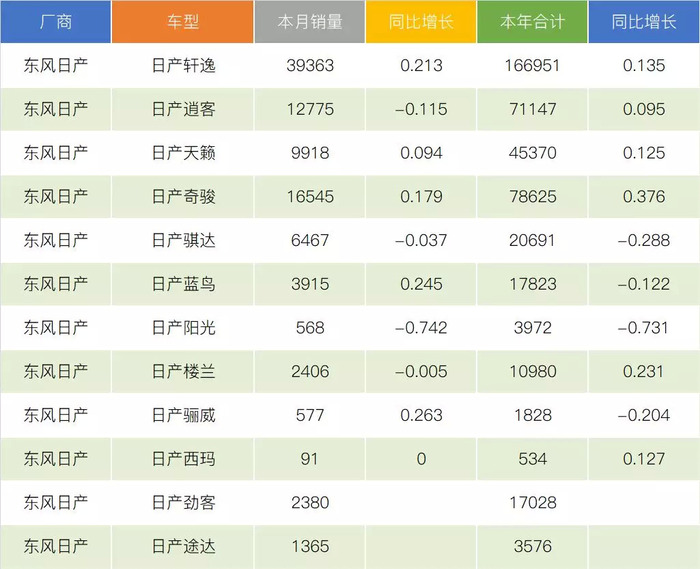Click the 日产奇骏 model cell
Viewport: 700px width, 569px height.
pos(183,197)
